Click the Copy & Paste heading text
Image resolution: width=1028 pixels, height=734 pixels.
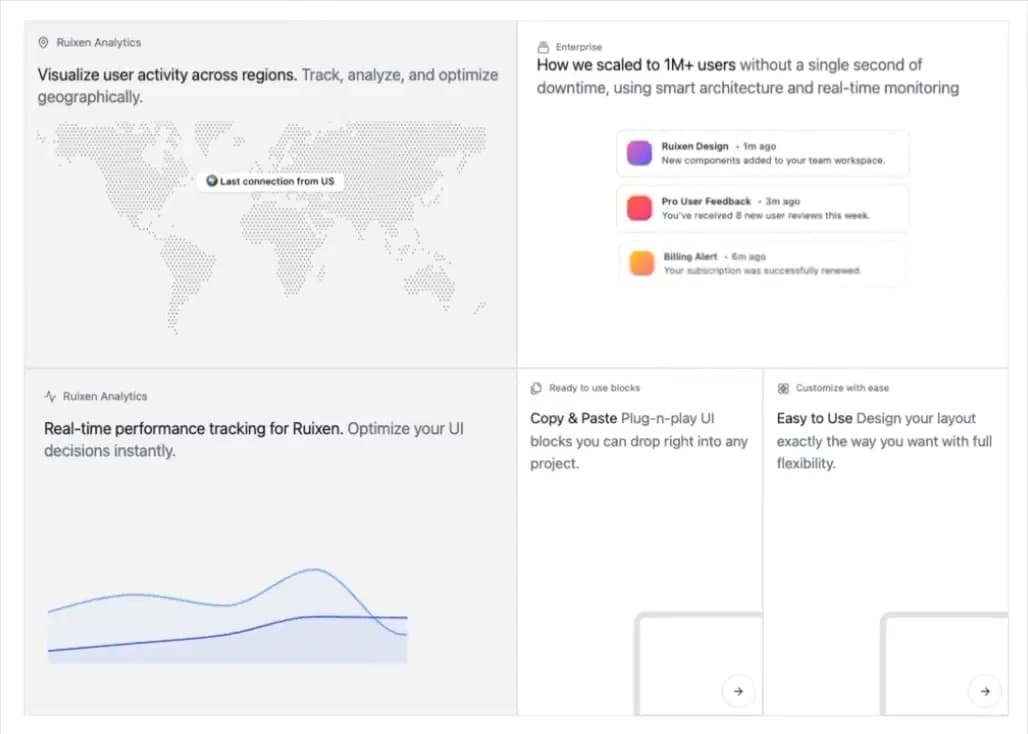pos(574,418)
